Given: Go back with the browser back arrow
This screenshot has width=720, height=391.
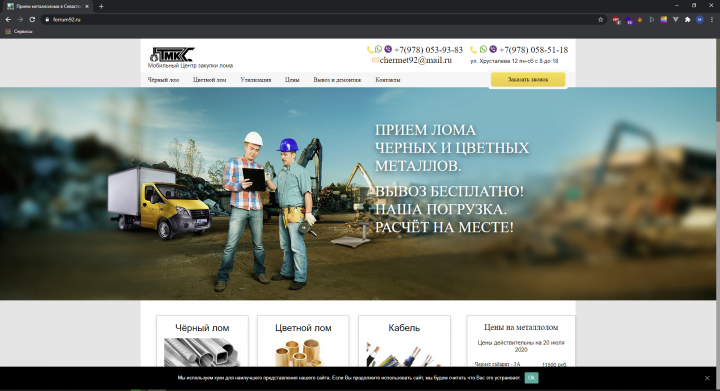Looking at the screenshot, I should 8,20.
